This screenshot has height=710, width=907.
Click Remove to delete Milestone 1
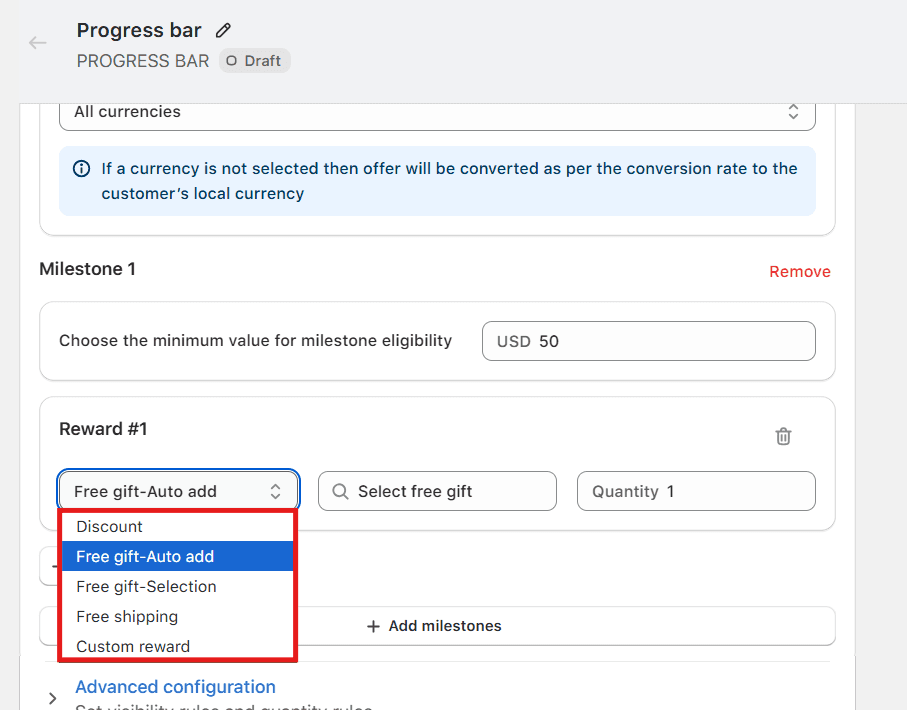pyautogui.click(x=799, y=271)
